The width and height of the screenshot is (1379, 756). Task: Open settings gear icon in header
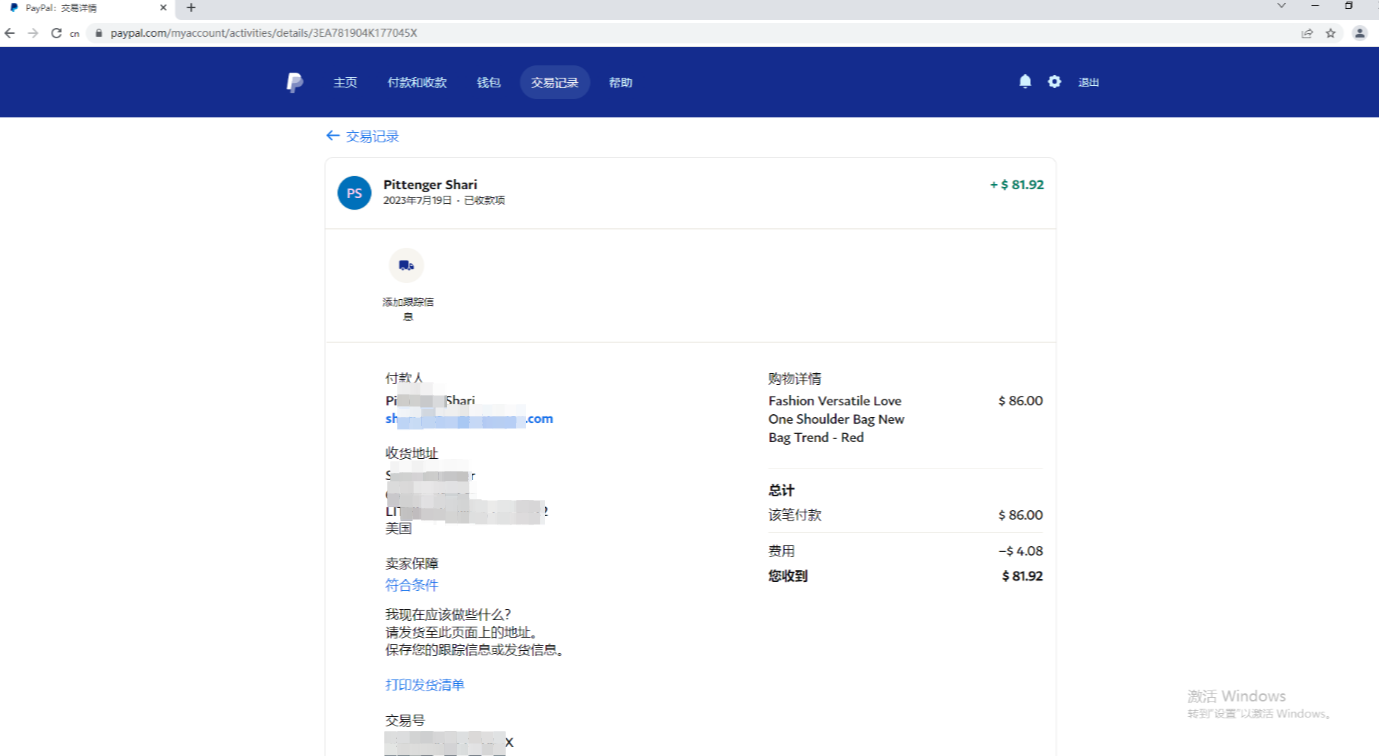pos(1054,82)
